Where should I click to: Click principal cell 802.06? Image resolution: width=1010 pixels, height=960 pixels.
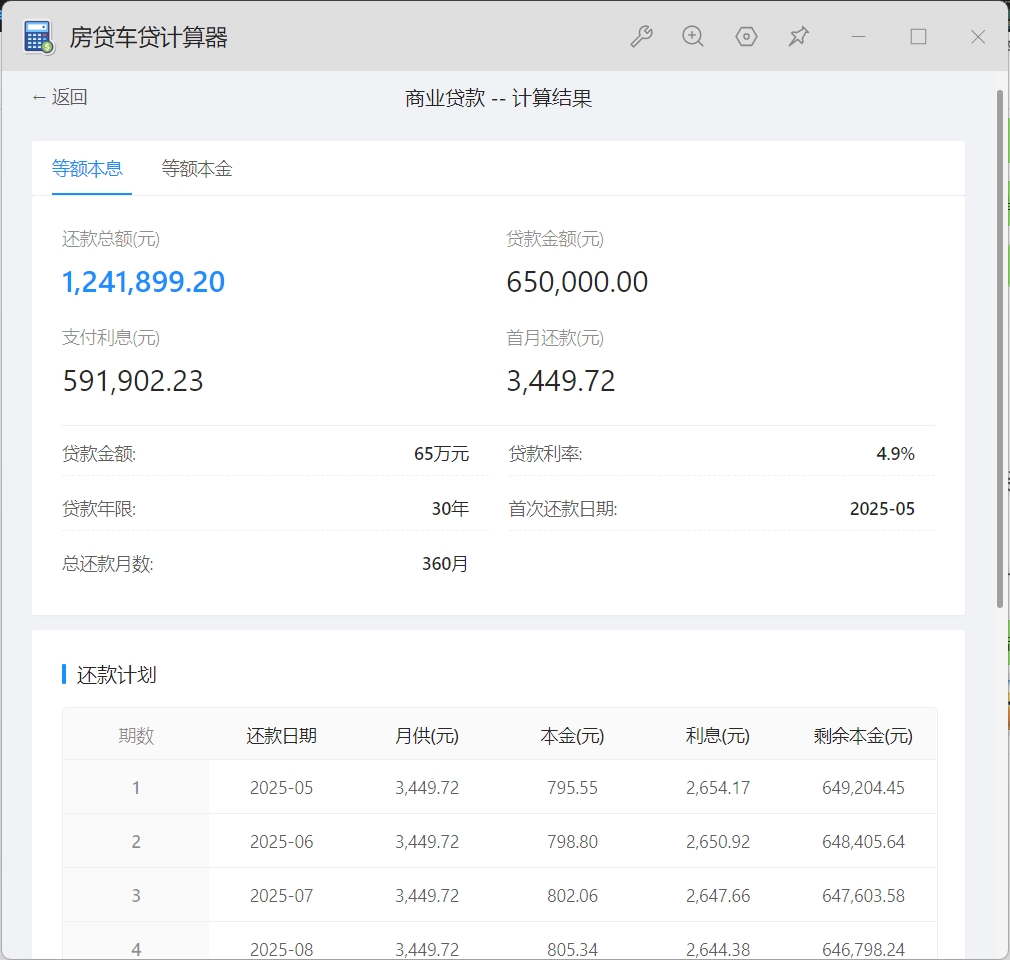[x=573, y=896]
